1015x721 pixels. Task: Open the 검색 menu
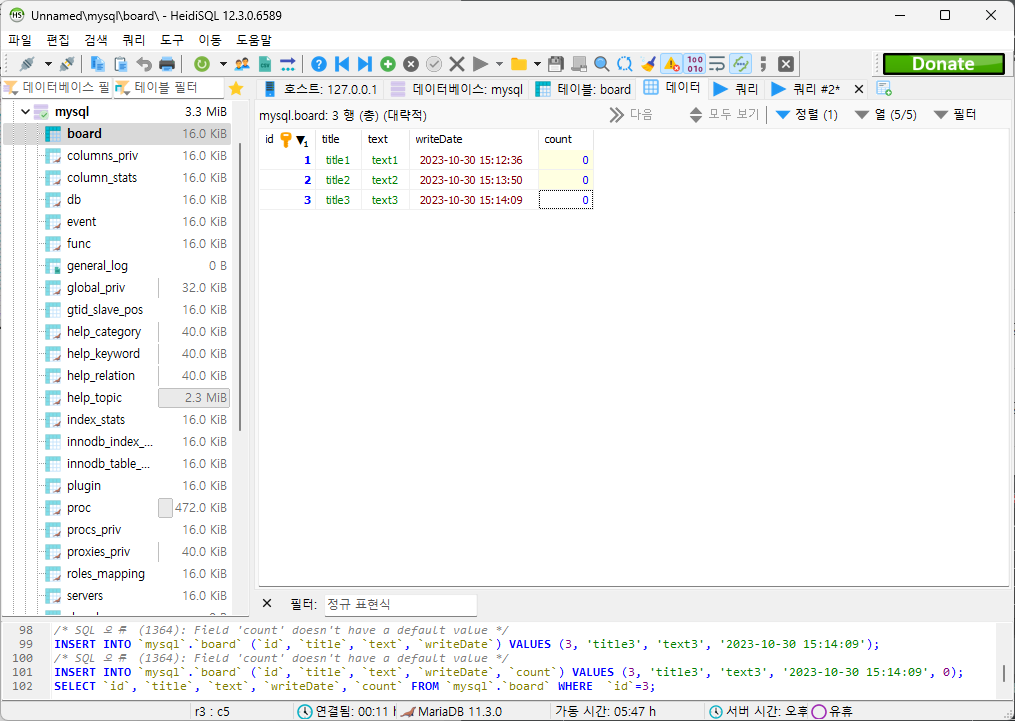(96, 40)
